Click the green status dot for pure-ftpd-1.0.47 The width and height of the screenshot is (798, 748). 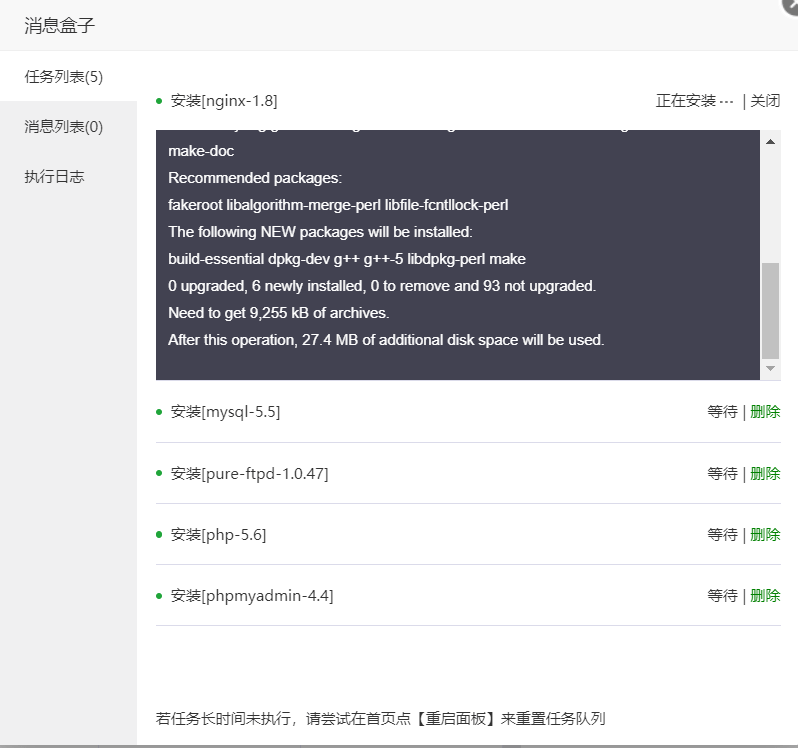(159, 473)
